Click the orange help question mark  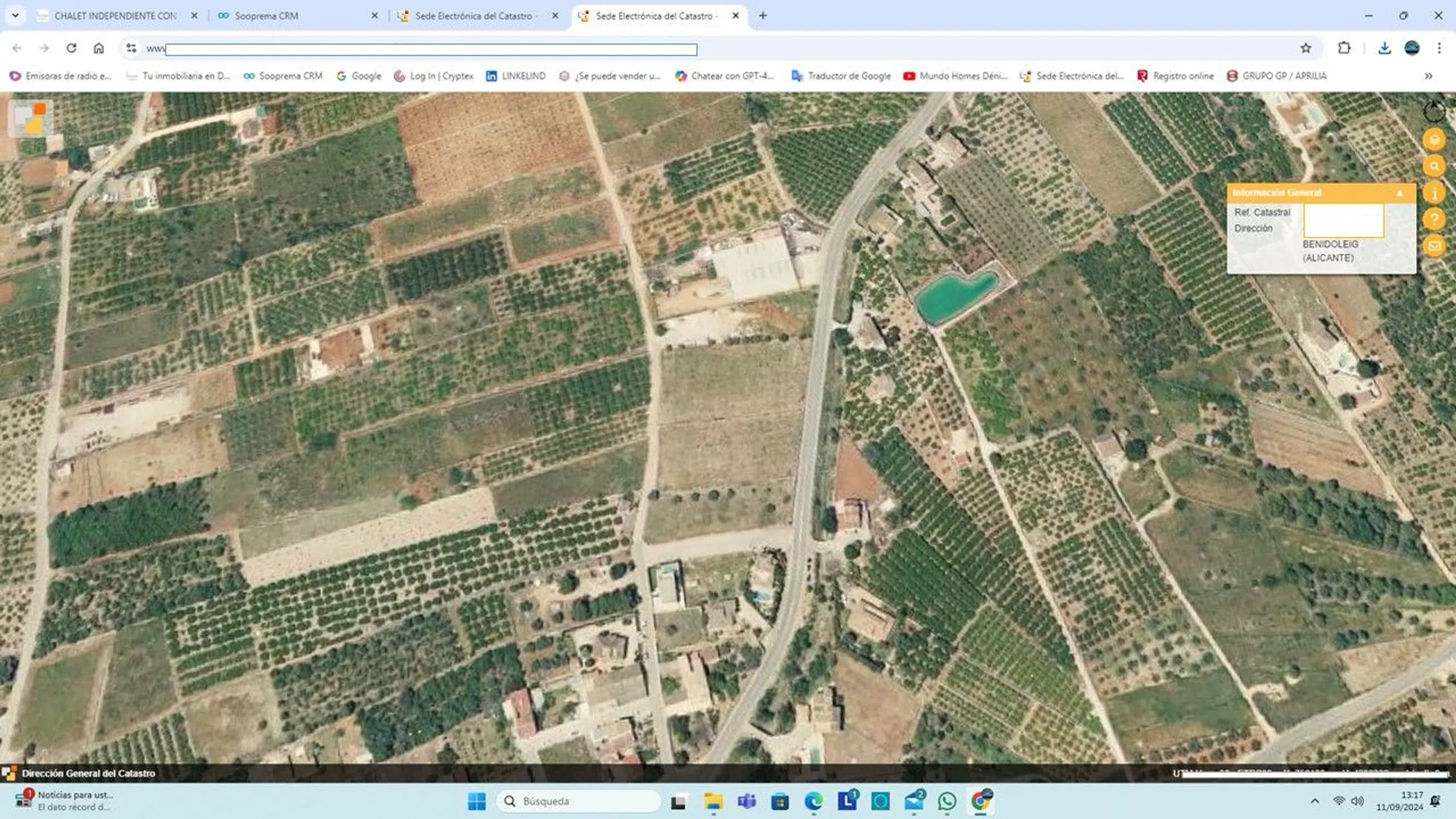1434,219
